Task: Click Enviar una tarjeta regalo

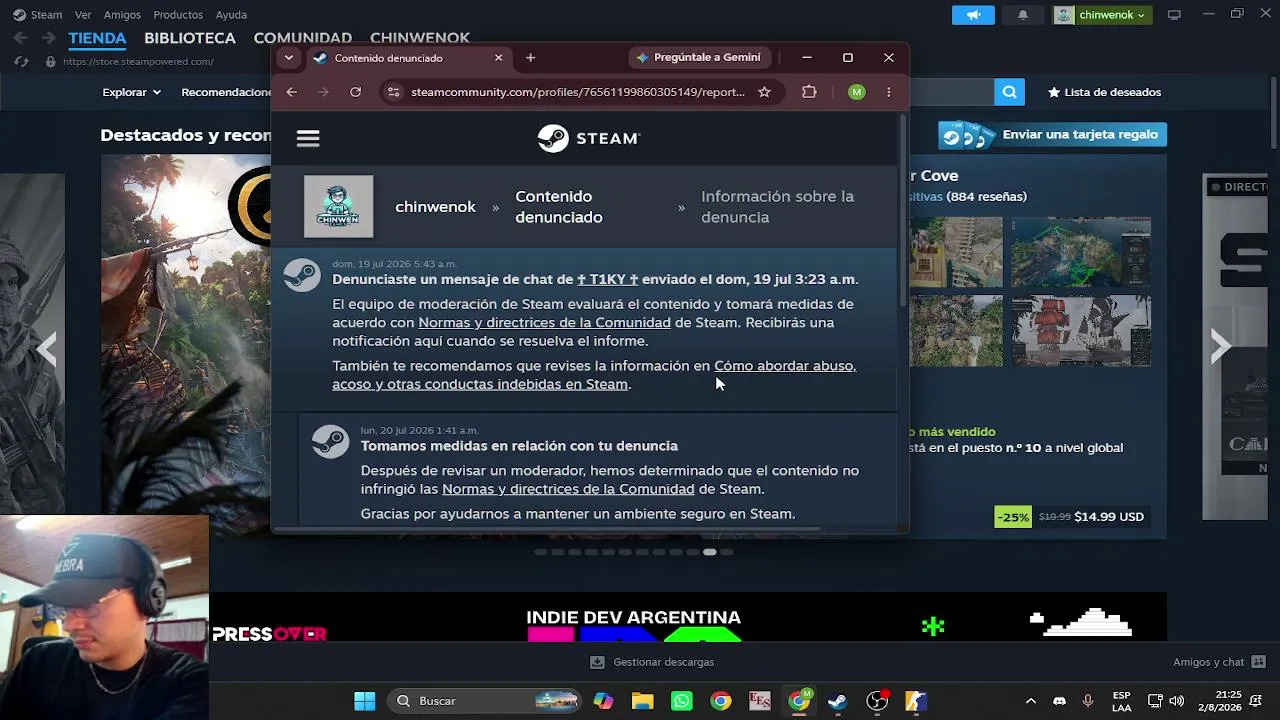Action: click(x=1053, y=135)
